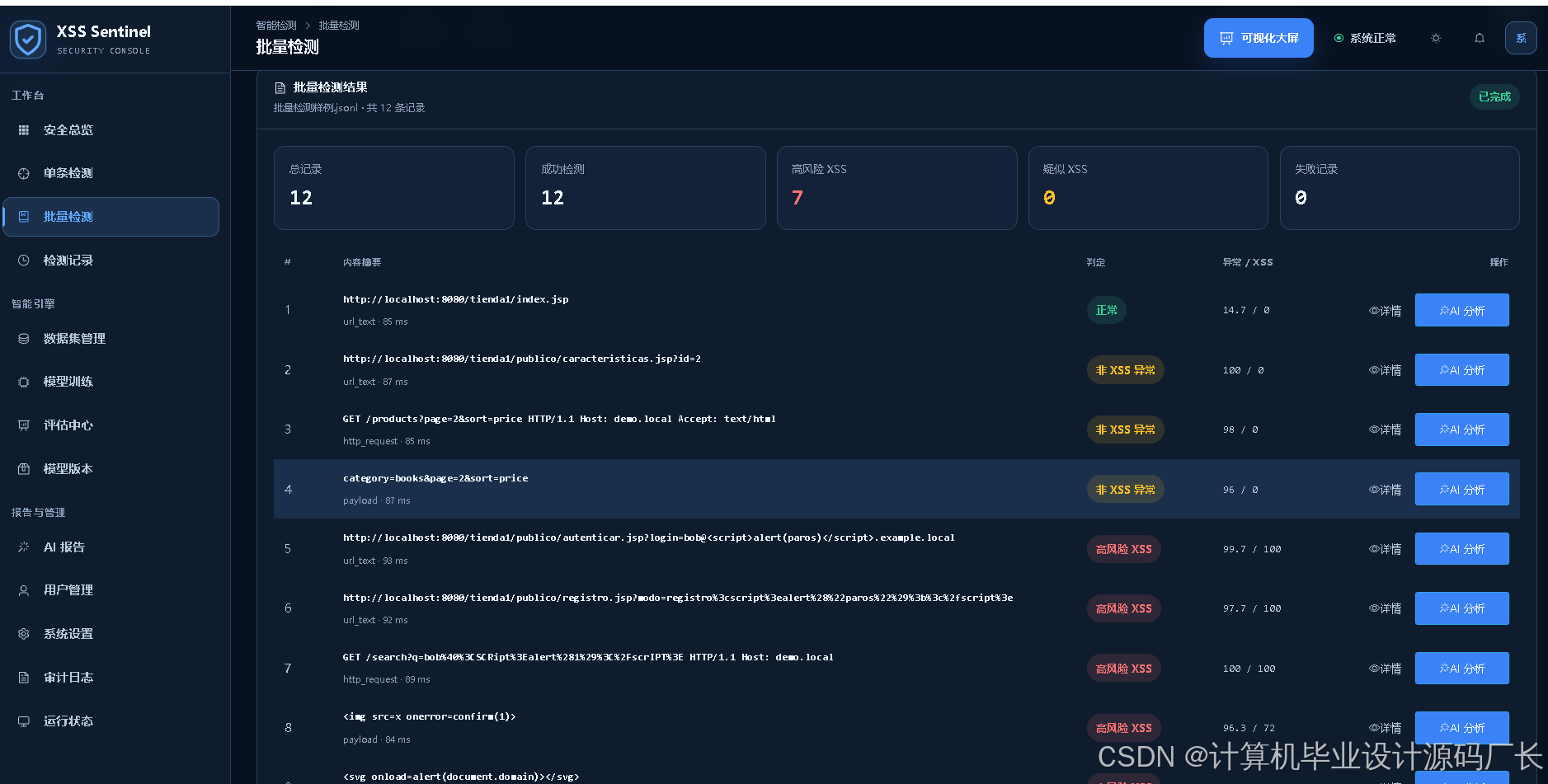Run AI 分析 on row 2 caracteristicas.jsp
This screenshot has width=1548, height=784.
pos(1462,370)
